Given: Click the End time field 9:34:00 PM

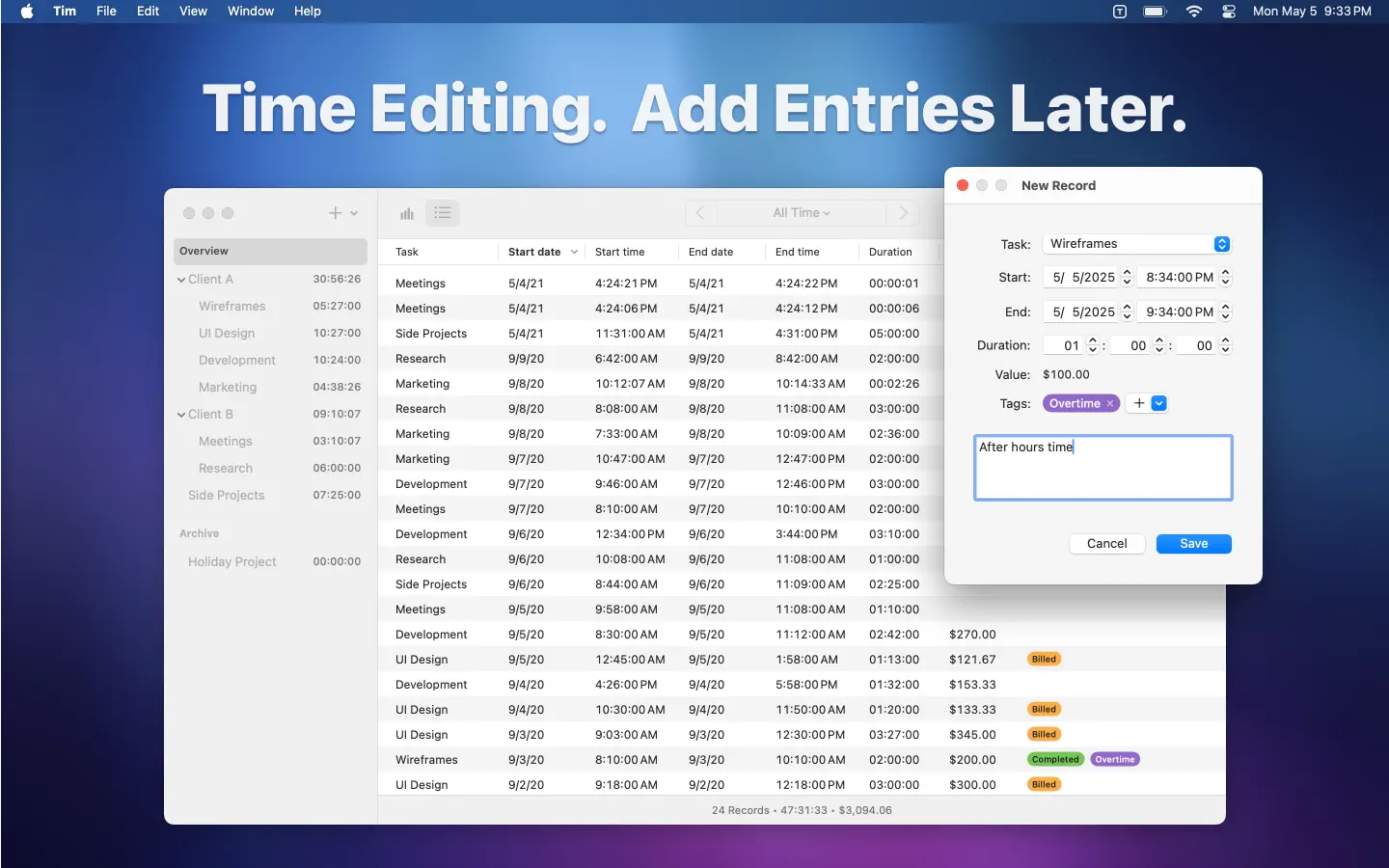Looking at the screenshot, I should point(1177,312).
